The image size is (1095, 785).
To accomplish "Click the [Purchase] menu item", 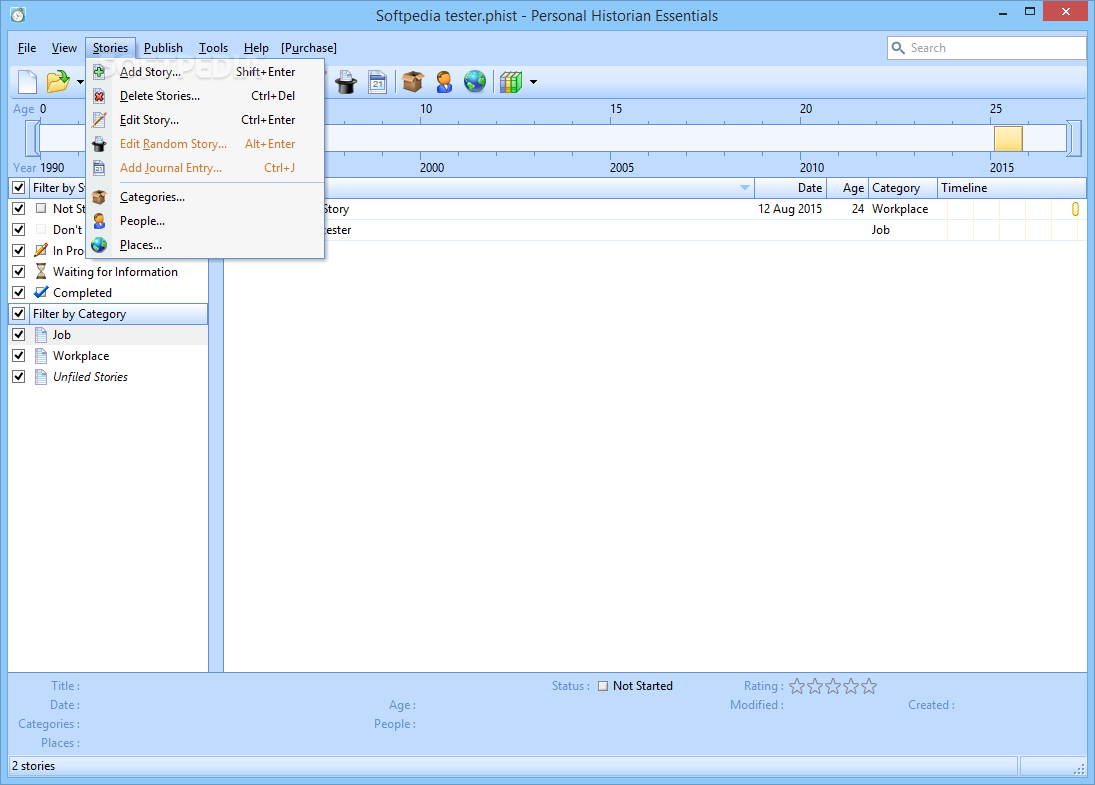I will coord(309,47).
